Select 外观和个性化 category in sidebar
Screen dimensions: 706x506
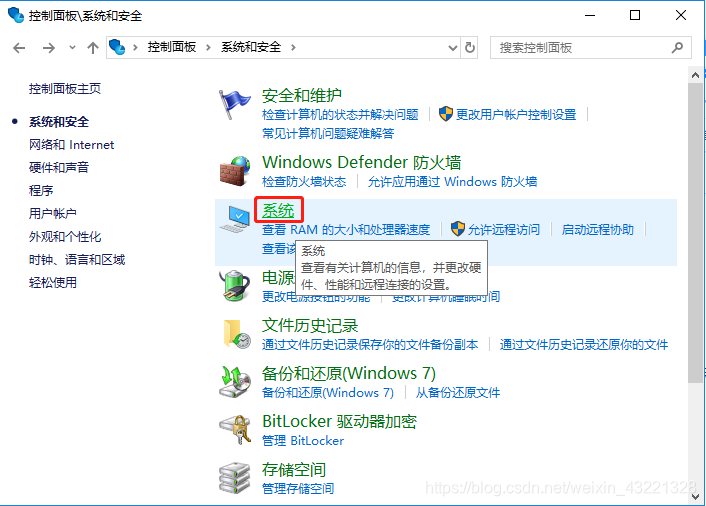(x=65, y=236)
